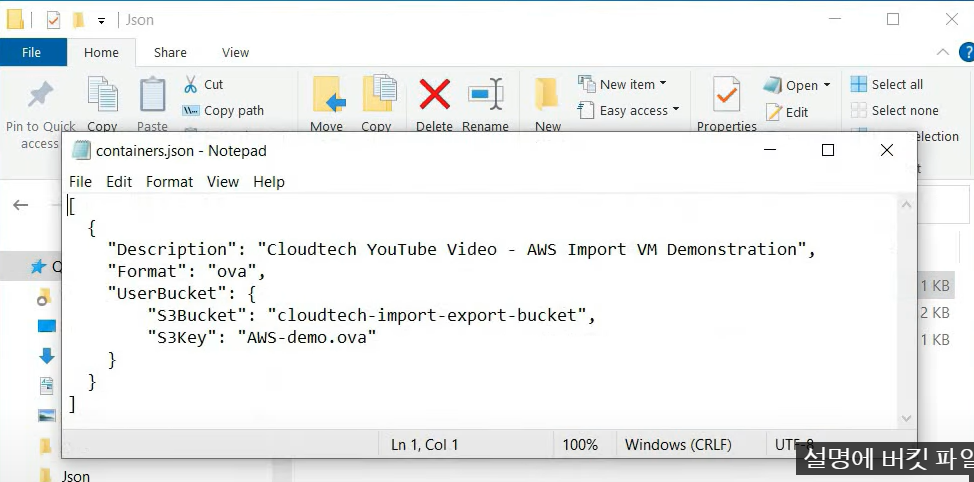This screenshot has height=482, width=974.
Task: Open the Notepad View menu
Action: (x=222, y=181)
